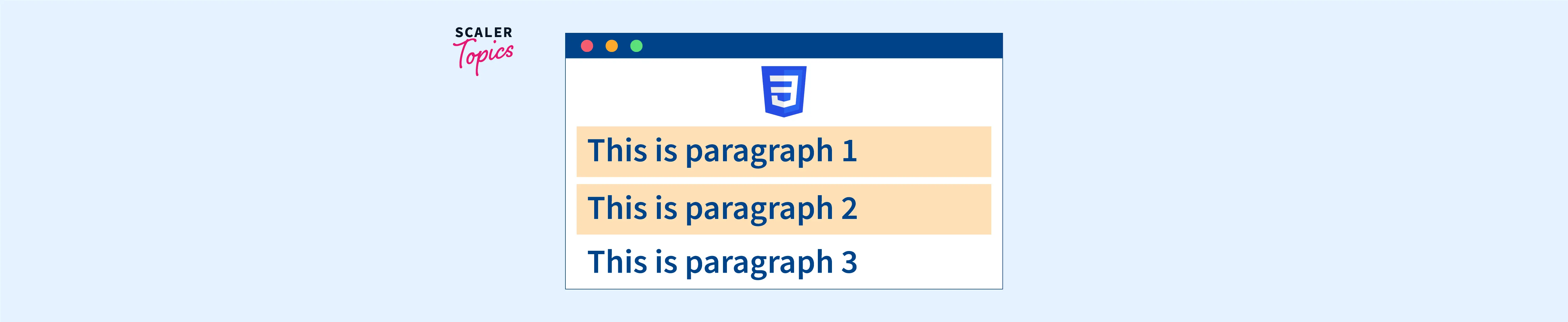Click the word 'paragraph' in paragraph 2
The image size is (1568, 322).
(759, 210)
